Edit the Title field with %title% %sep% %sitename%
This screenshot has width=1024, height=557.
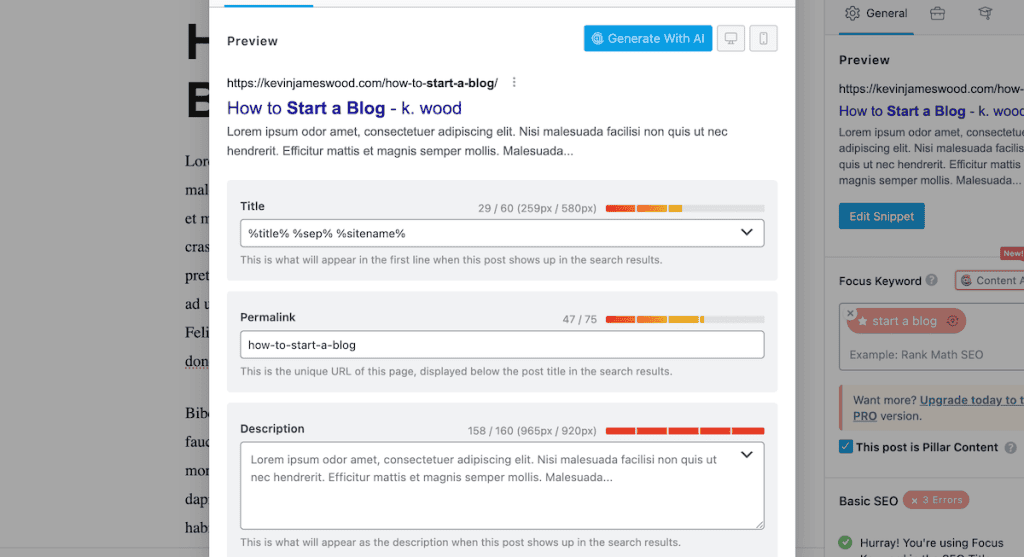click(502, 233)
